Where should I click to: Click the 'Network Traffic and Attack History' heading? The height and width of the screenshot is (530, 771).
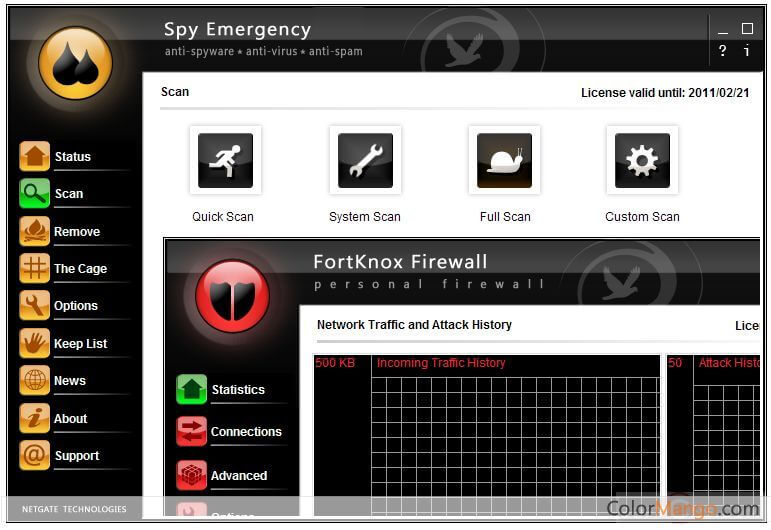point(414,325)
